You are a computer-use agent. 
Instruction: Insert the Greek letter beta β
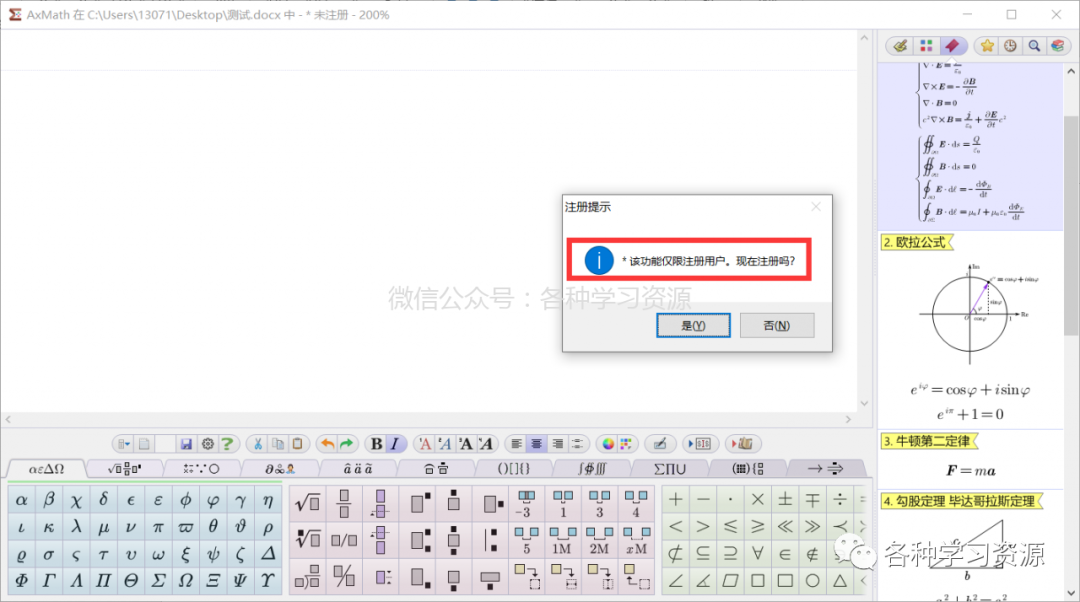48,500
